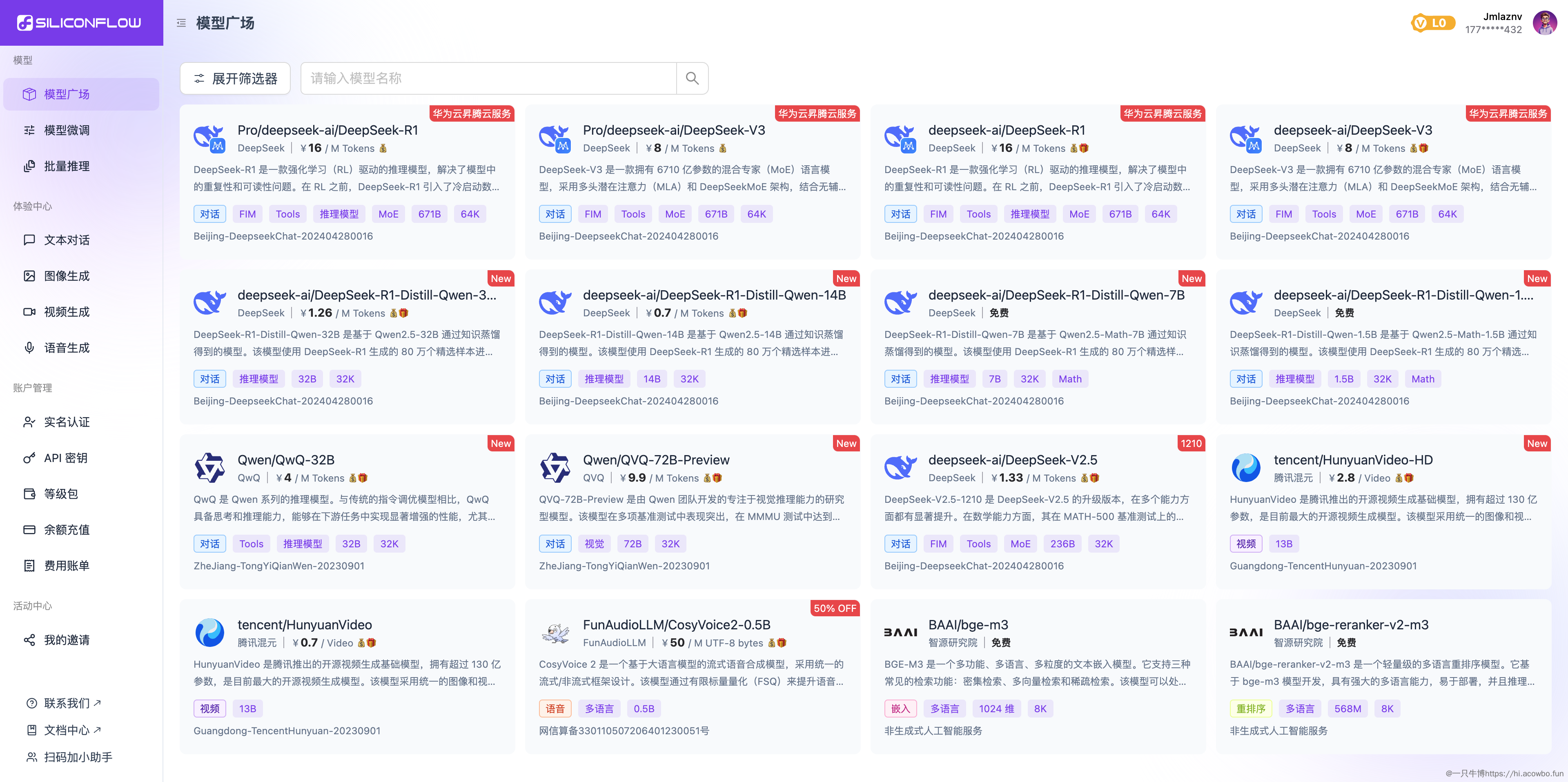The height and width of the screenshot is (782, 1568).
Task: Click the FunAudioLLM CosyVoice2 bird logo
Action: tap(555, 633)
